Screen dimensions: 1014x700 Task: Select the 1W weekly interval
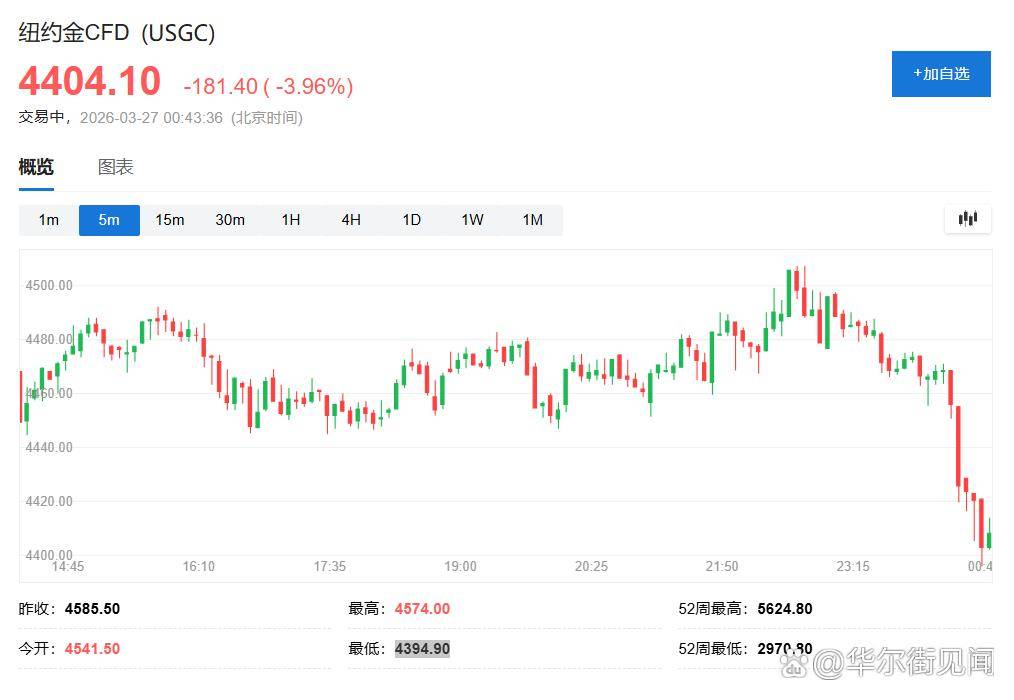tap(472, 220)
